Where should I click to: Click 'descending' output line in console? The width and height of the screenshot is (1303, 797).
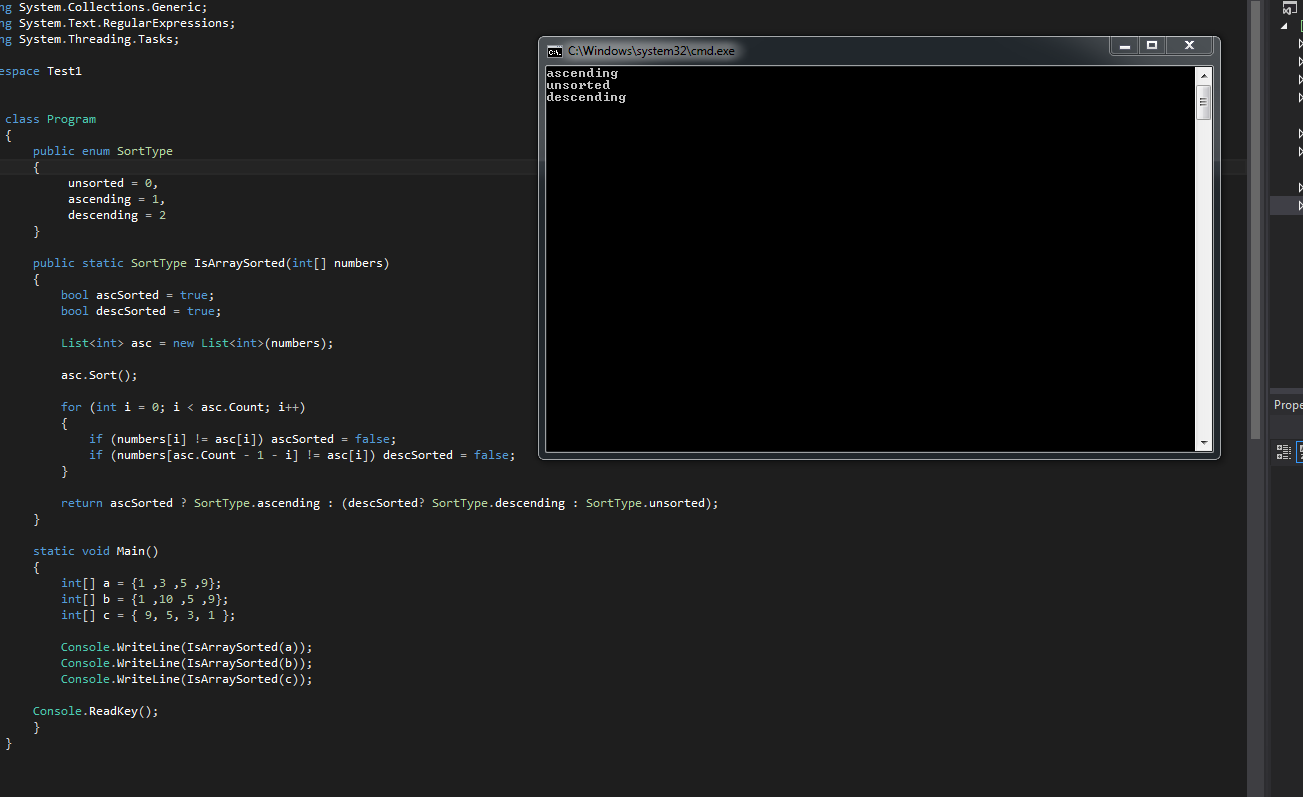[x=586, y=97]
